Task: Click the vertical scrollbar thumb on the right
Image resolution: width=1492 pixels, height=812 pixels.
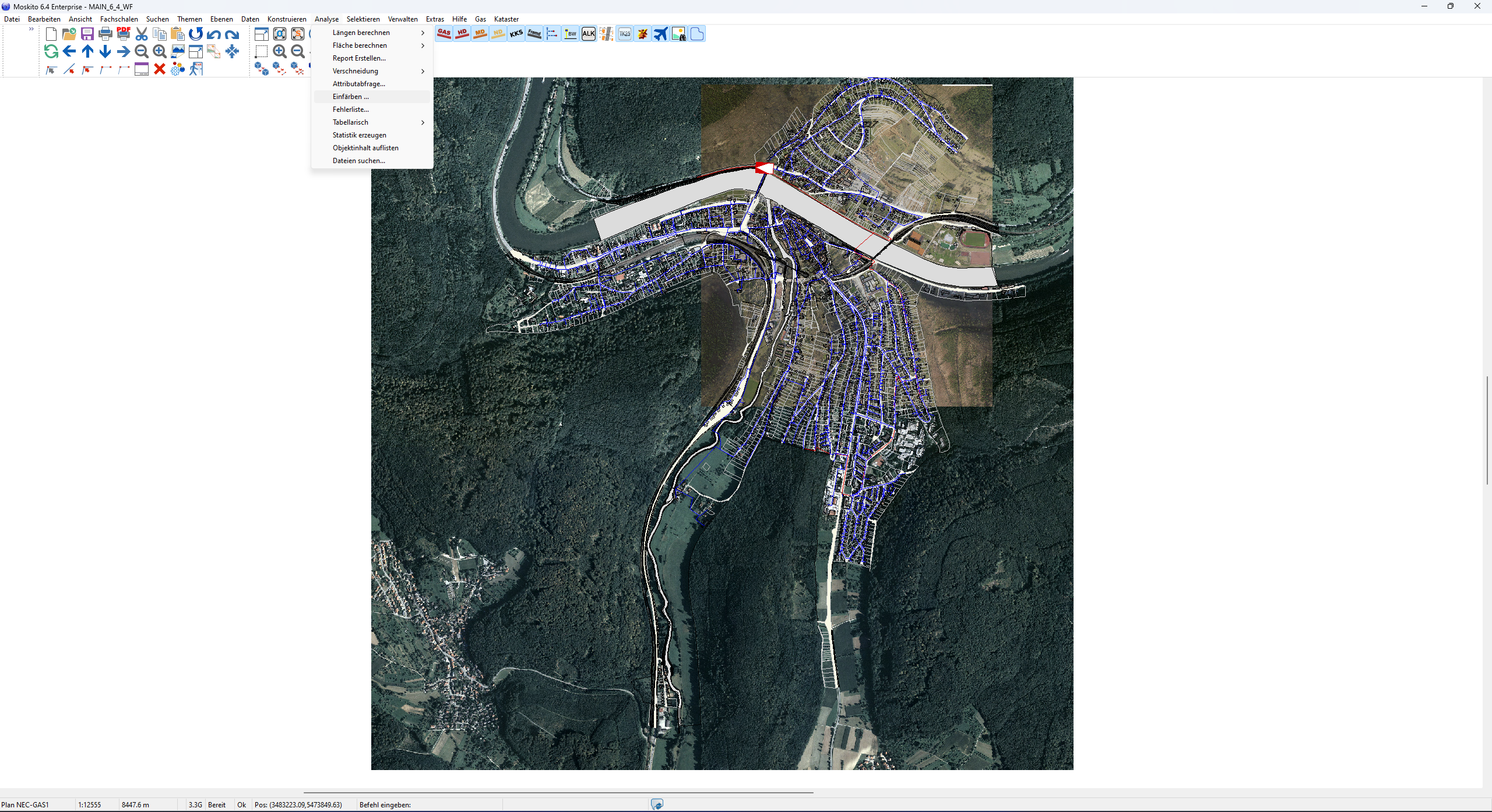Action: 1487,430
